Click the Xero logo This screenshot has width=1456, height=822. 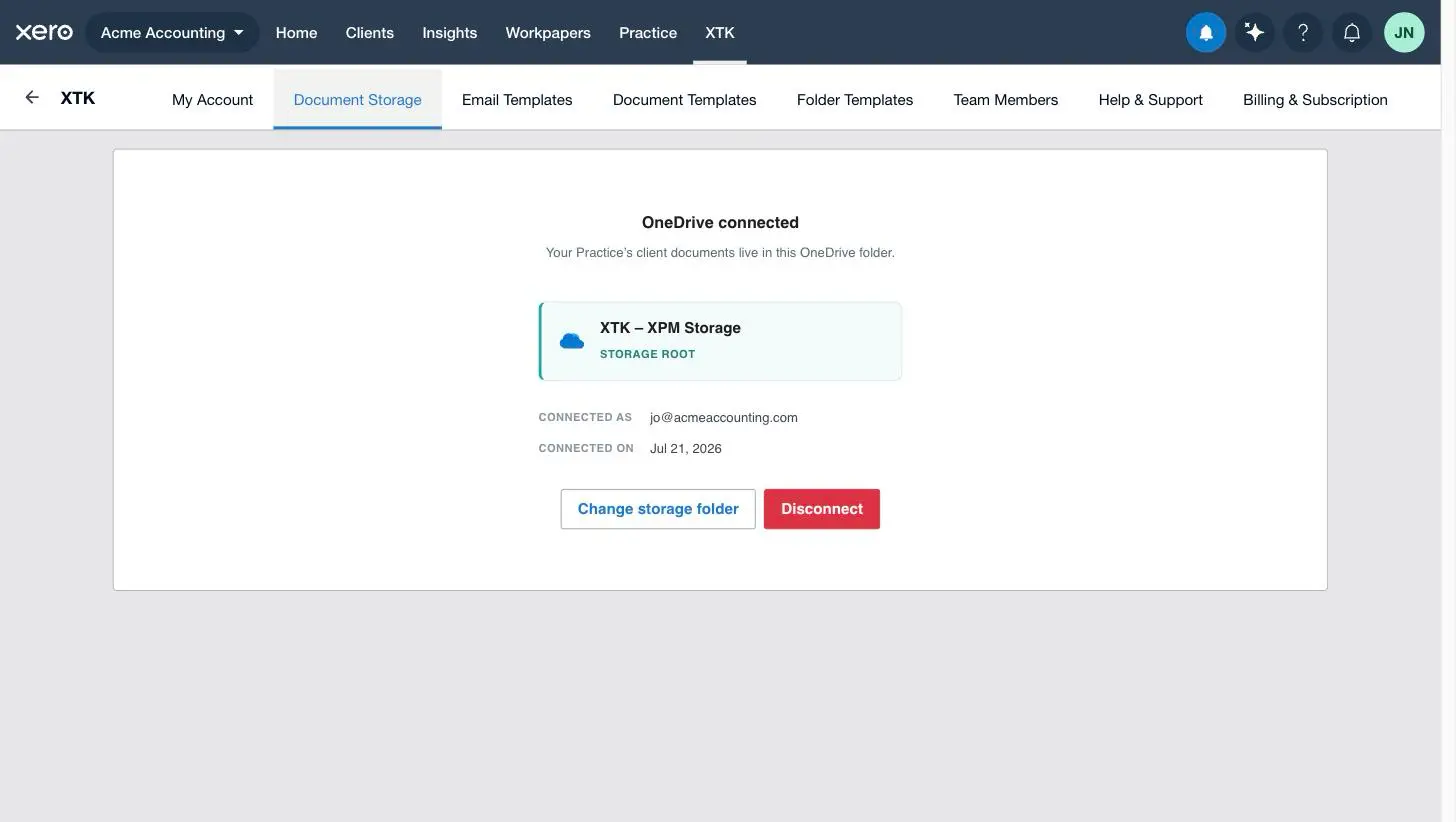coord(44,32)
